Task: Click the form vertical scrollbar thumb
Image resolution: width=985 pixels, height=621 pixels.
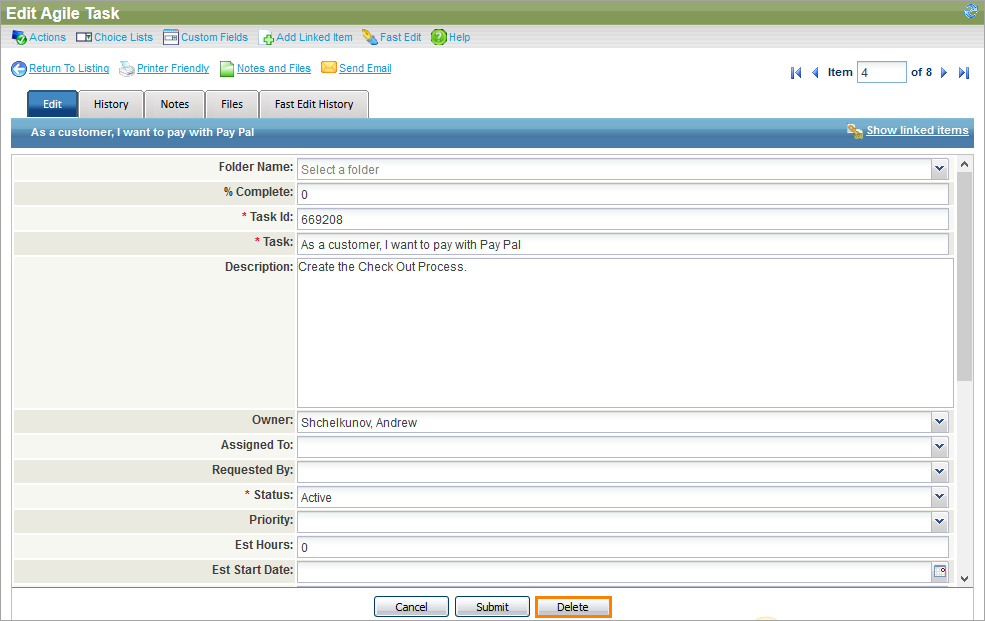Action: pyautogui.click(x=964, y=276)
